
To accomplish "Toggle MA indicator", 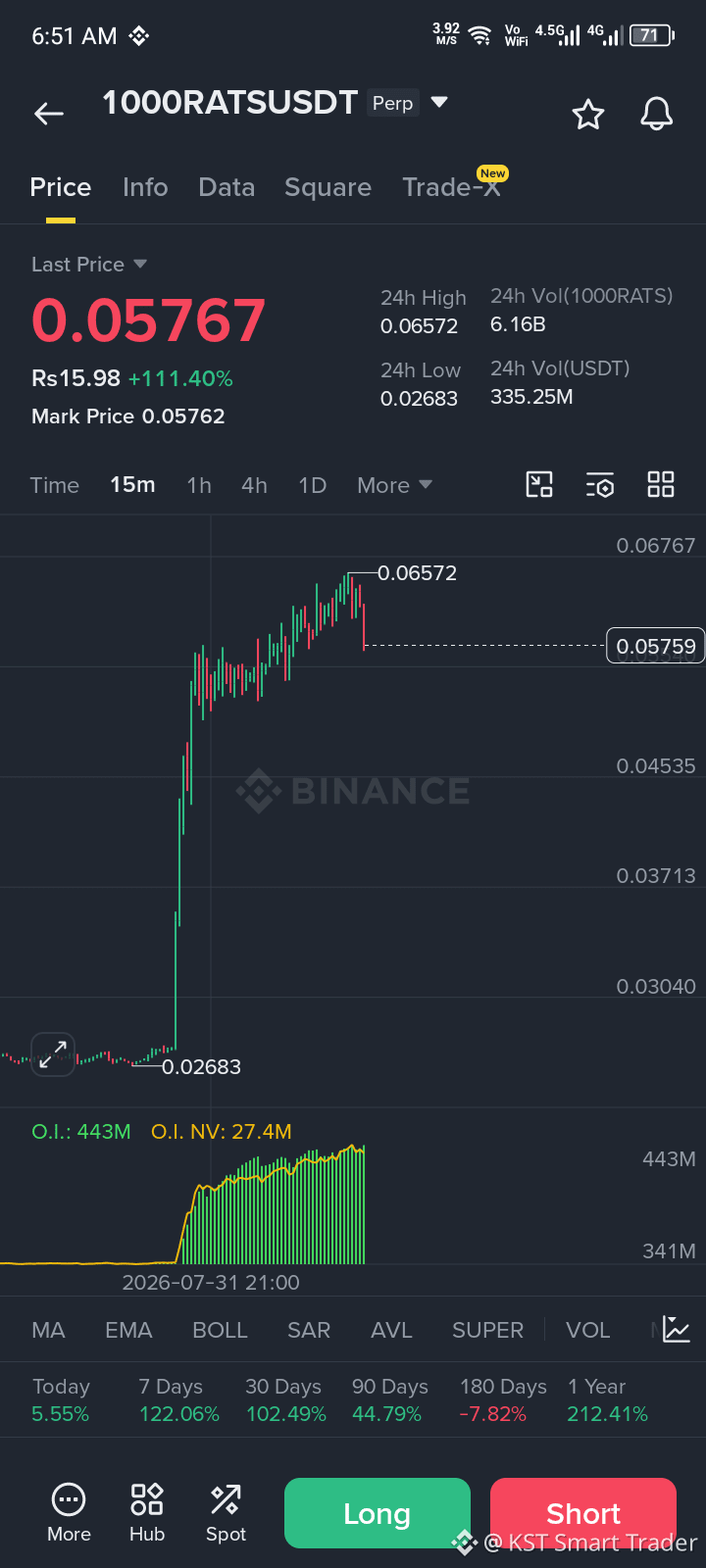I will (48, 1330).
